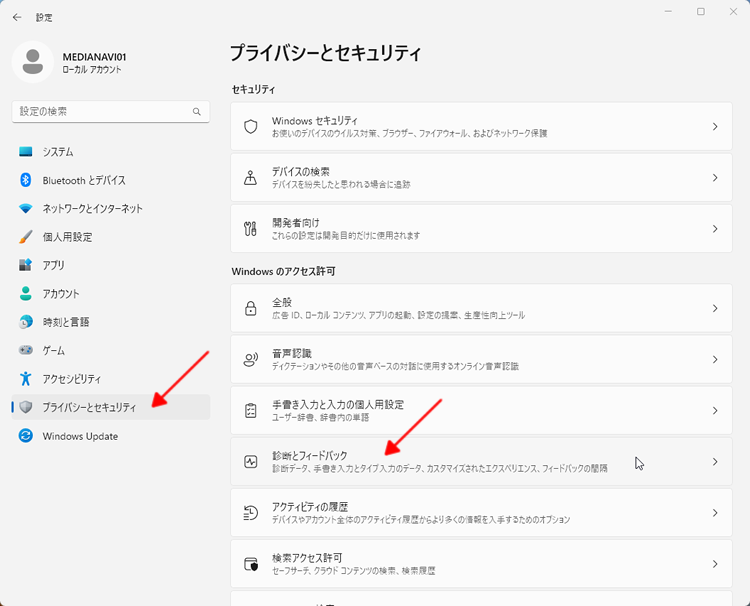Go to 時刻と言語 settings
750x606 pixels.
coord(110,322)
